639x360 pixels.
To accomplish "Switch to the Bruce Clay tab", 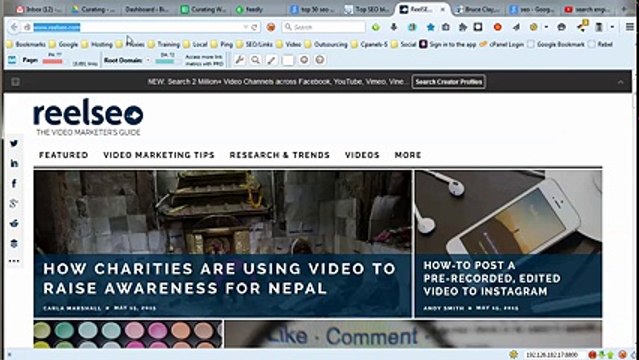I will pos(478,9).
